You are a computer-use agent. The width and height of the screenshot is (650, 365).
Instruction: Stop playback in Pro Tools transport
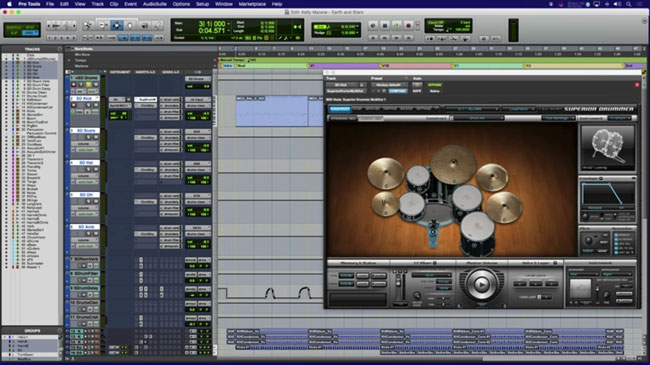pyautogui.click(x=385, y=26)
